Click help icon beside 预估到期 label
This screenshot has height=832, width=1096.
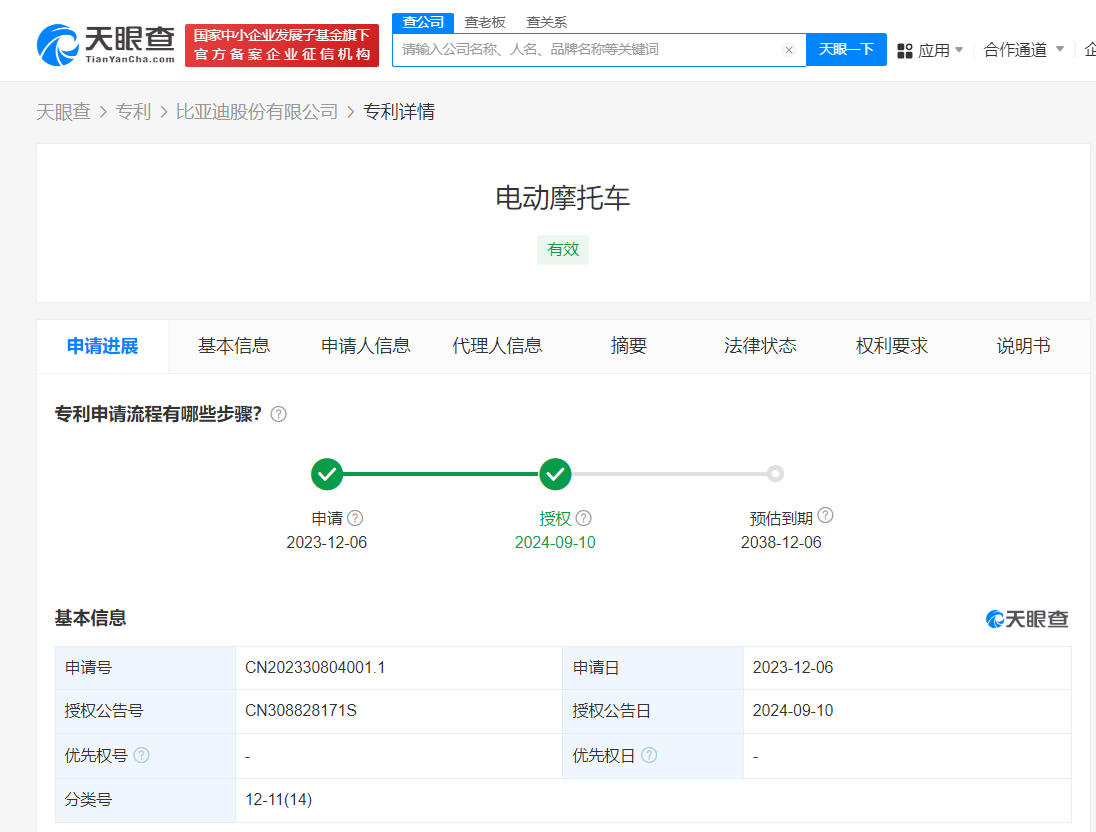(x=824, y=515)
